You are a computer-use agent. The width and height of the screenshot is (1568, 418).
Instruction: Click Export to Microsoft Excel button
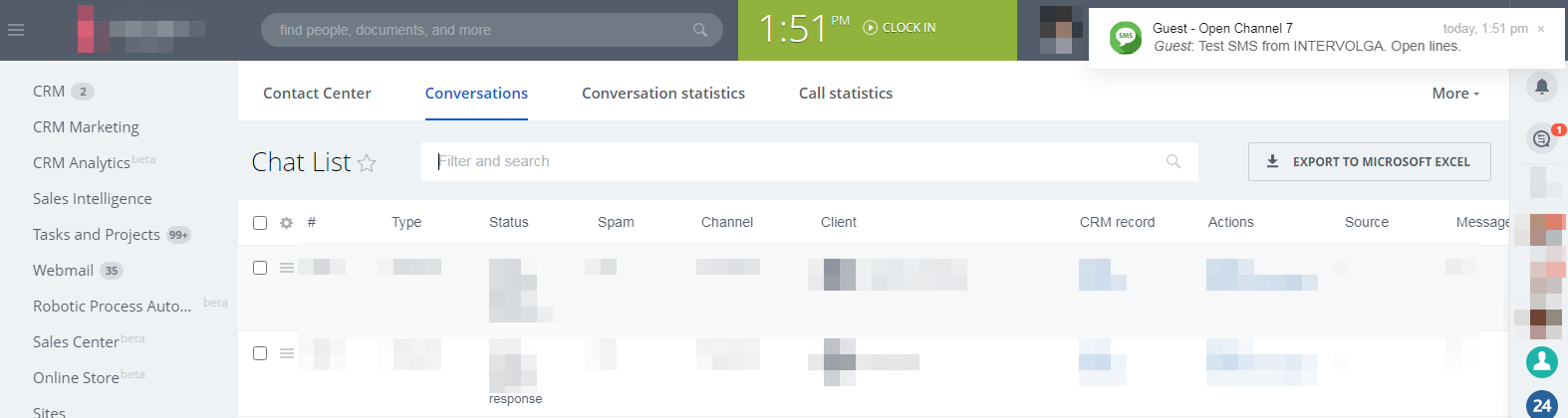1369,161
